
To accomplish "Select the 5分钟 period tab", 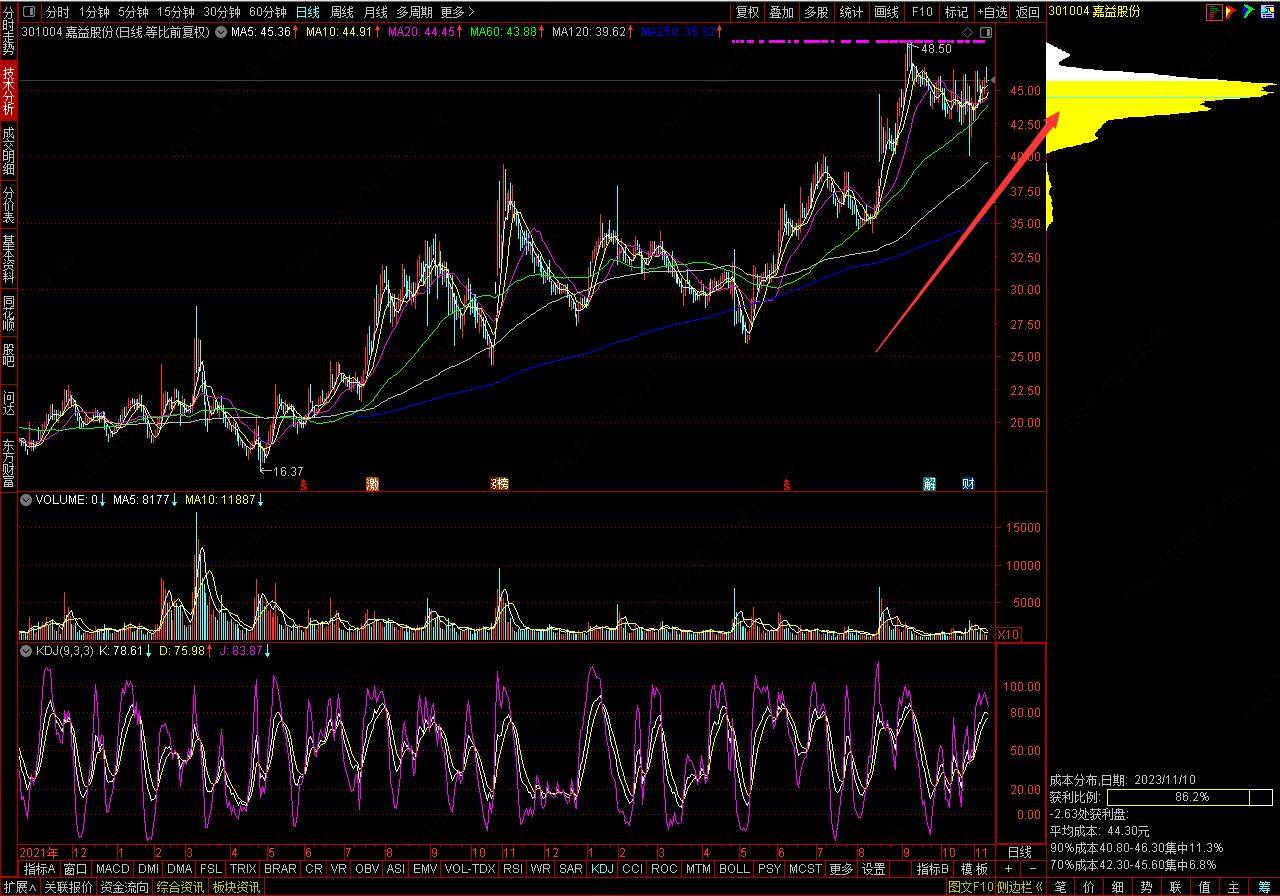I will (134, 12).
